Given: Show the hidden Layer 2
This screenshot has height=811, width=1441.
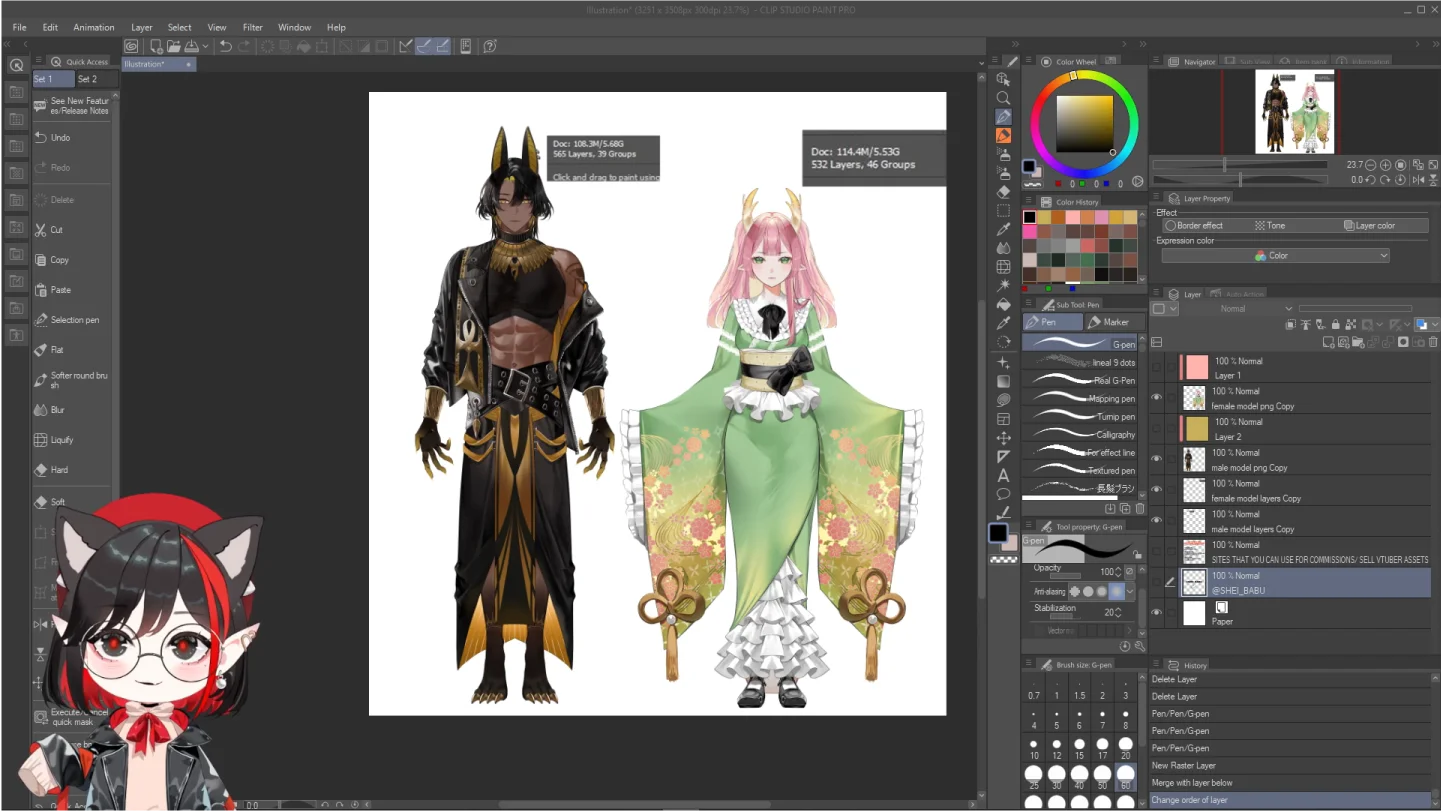Looking at the screenshot, I should (x=1157, y=429).
